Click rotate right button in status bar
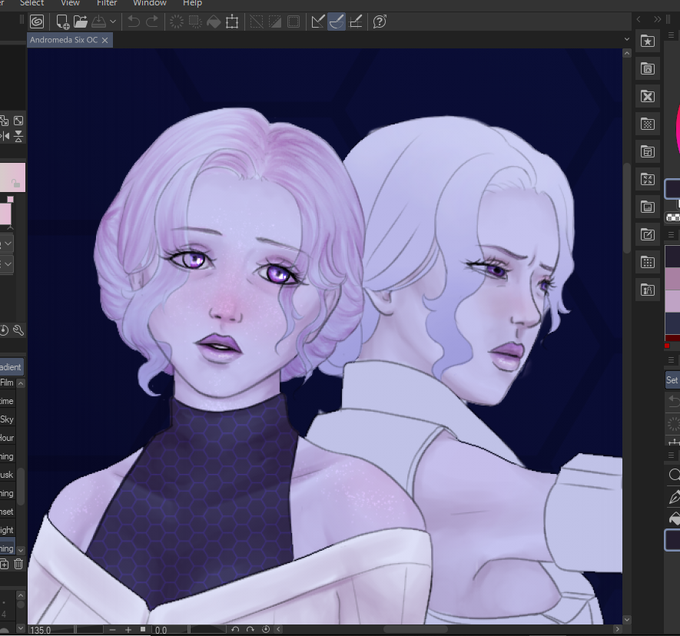680x636 pixels. (250, 629)
